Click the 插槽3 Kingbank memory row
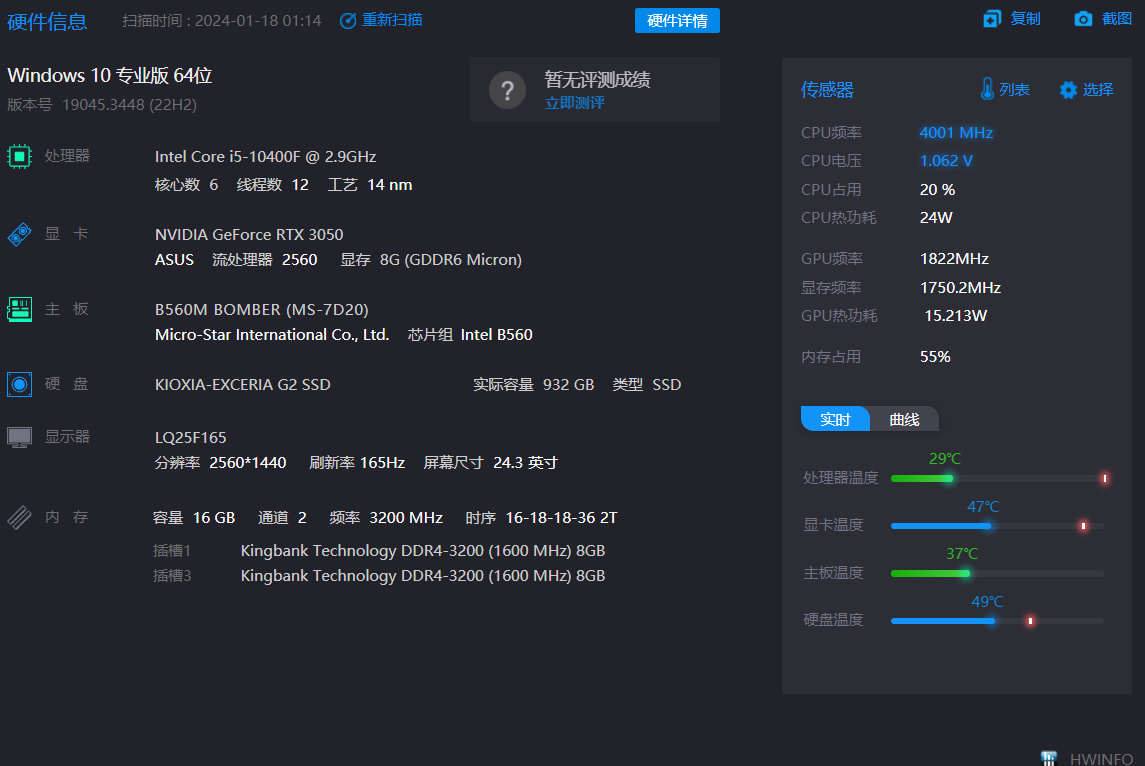This screenshot has height=766, width=1145. pos(379,575)
